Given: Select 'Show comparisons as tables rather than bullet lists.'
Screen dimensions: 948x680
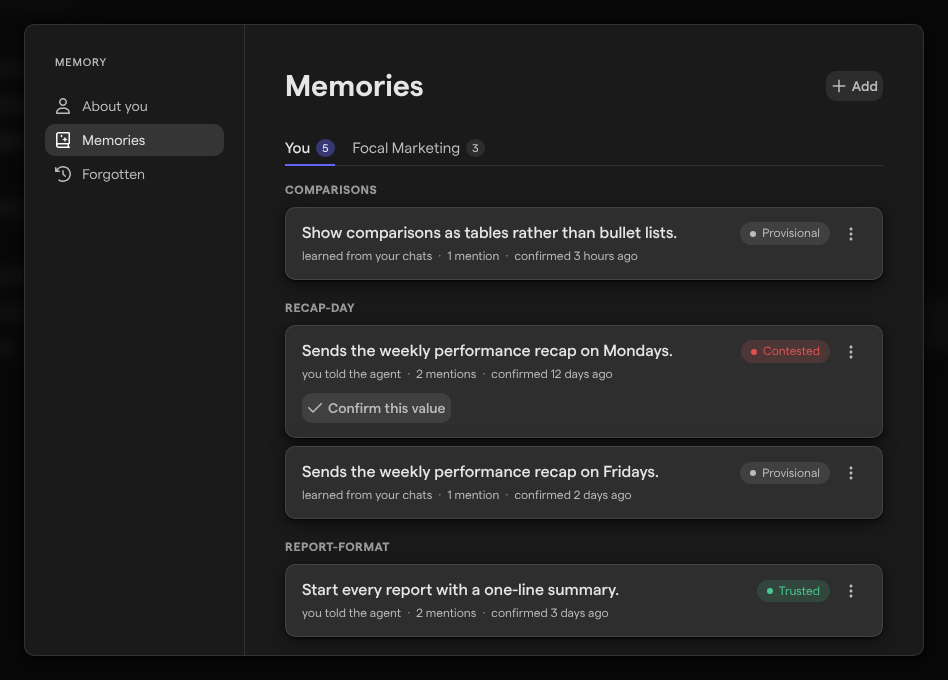Looking at the screenshot, I should (x=489, y=233).
